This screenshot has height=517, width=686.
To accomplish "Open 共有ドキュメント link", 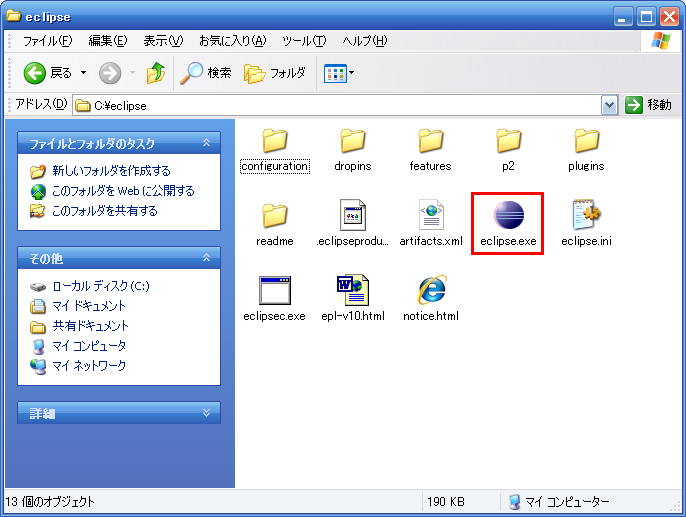I will (x=91, y=326).
